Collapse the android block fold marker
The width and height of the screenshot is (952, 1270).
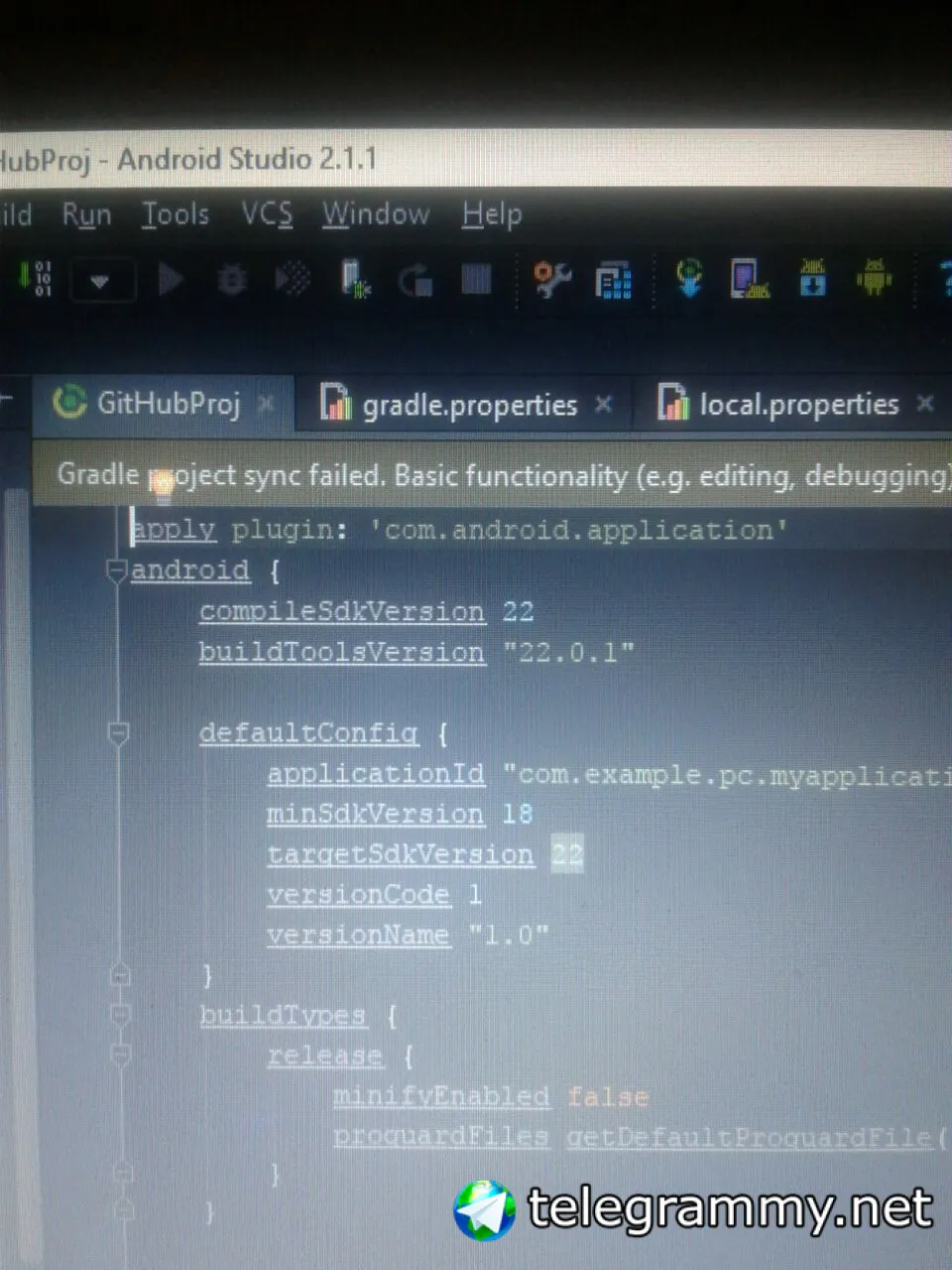tap(117, 571)
